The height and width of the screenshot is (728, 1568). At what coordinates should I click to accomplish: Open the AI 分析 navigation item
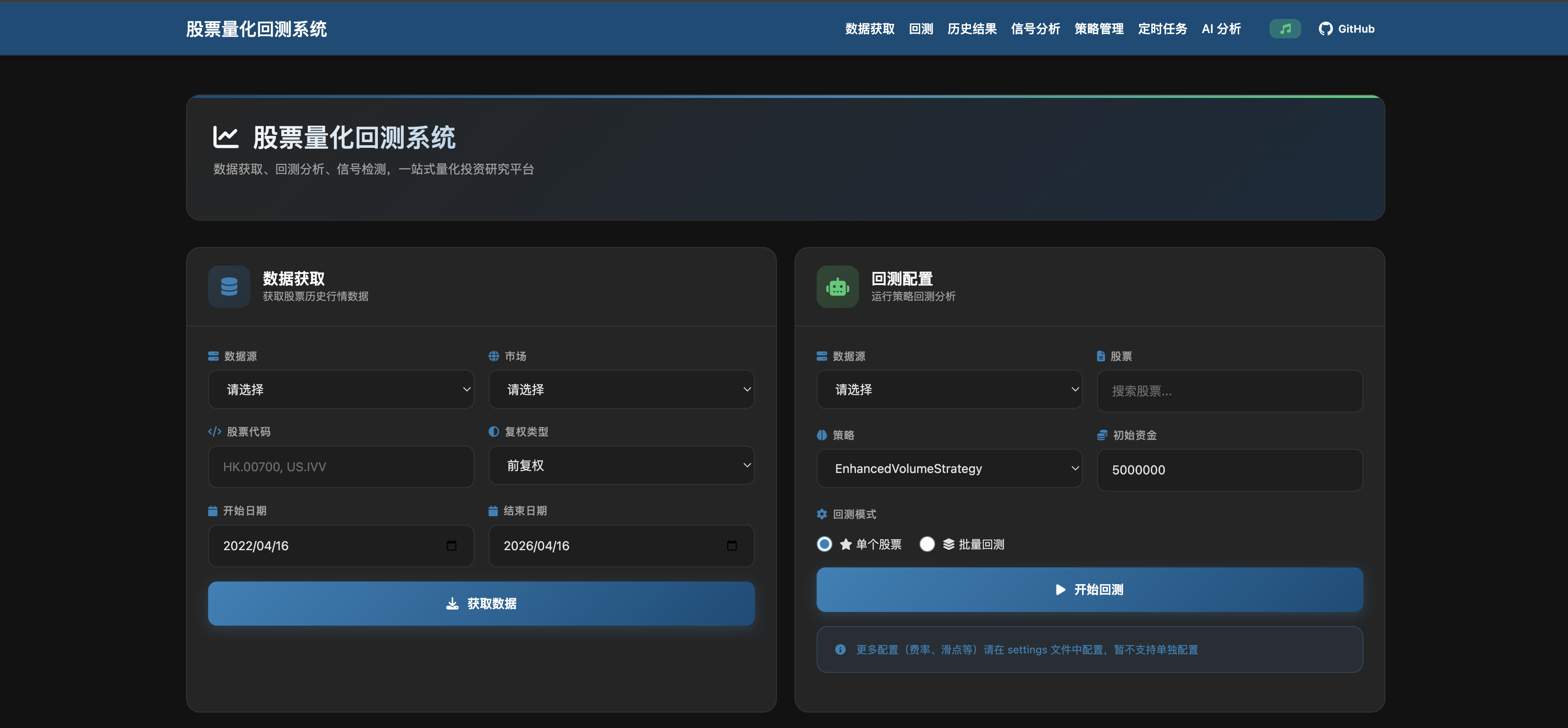click(1221, 28)
